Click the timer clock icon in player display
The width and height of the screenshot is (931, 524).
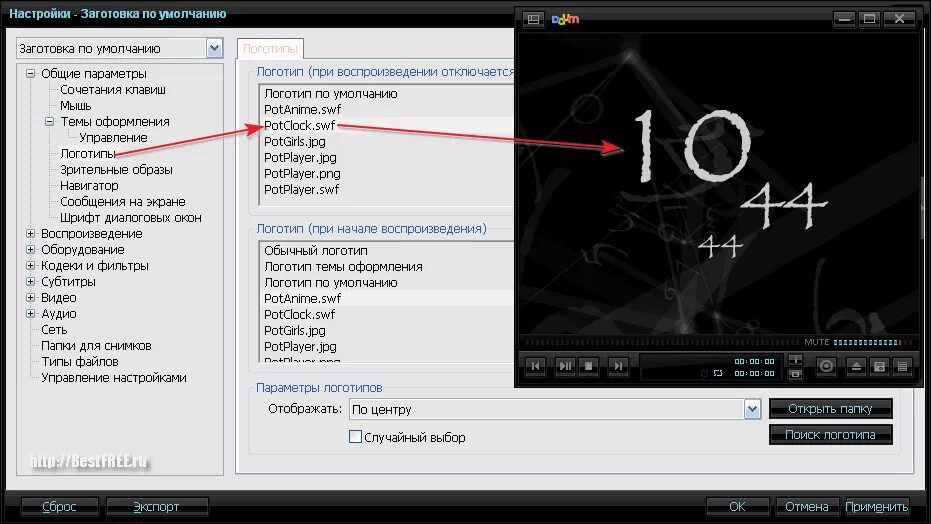pos(704,373)
